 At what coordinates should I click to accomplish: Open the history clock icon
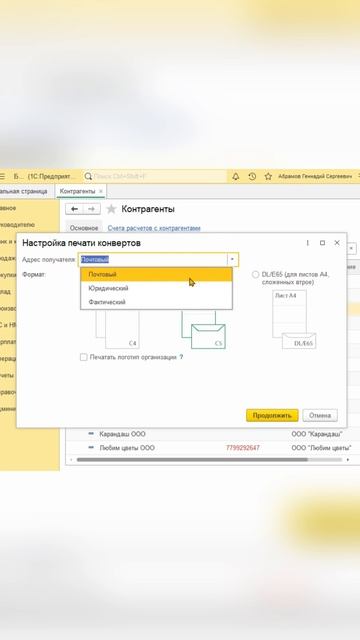[x=252, y=176]
